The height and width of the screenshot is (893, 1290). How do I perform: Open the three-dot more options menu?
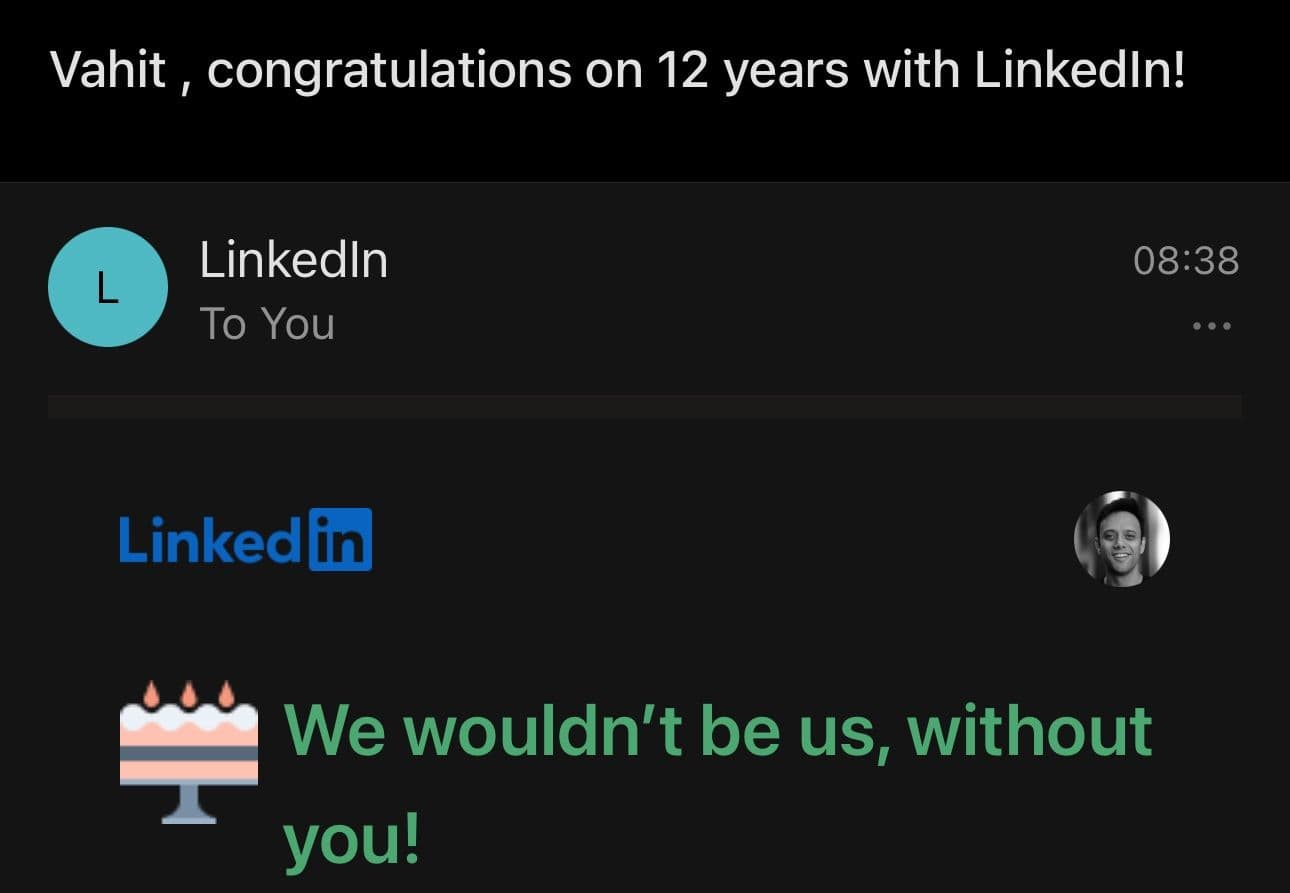click(x=1212, y=326)
